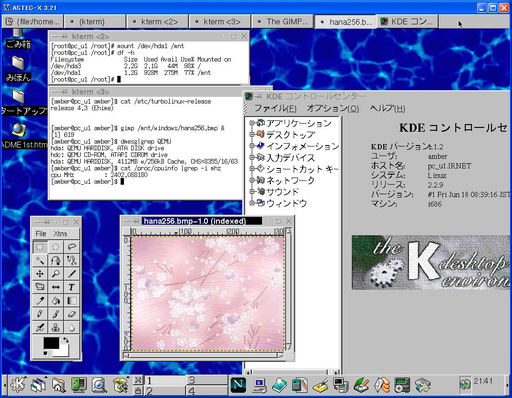Expand the ショートカット キー tree node
The image size is (512, 398).
click(x=252, y=169)
